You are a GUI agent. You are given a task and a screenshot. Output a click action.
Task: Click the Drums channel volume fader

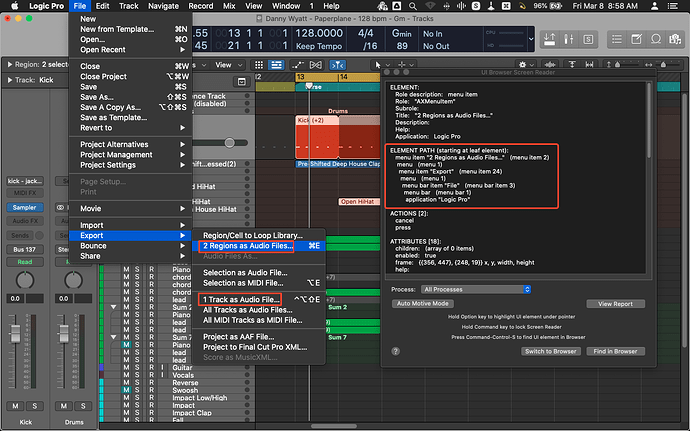tap(63, 333)
